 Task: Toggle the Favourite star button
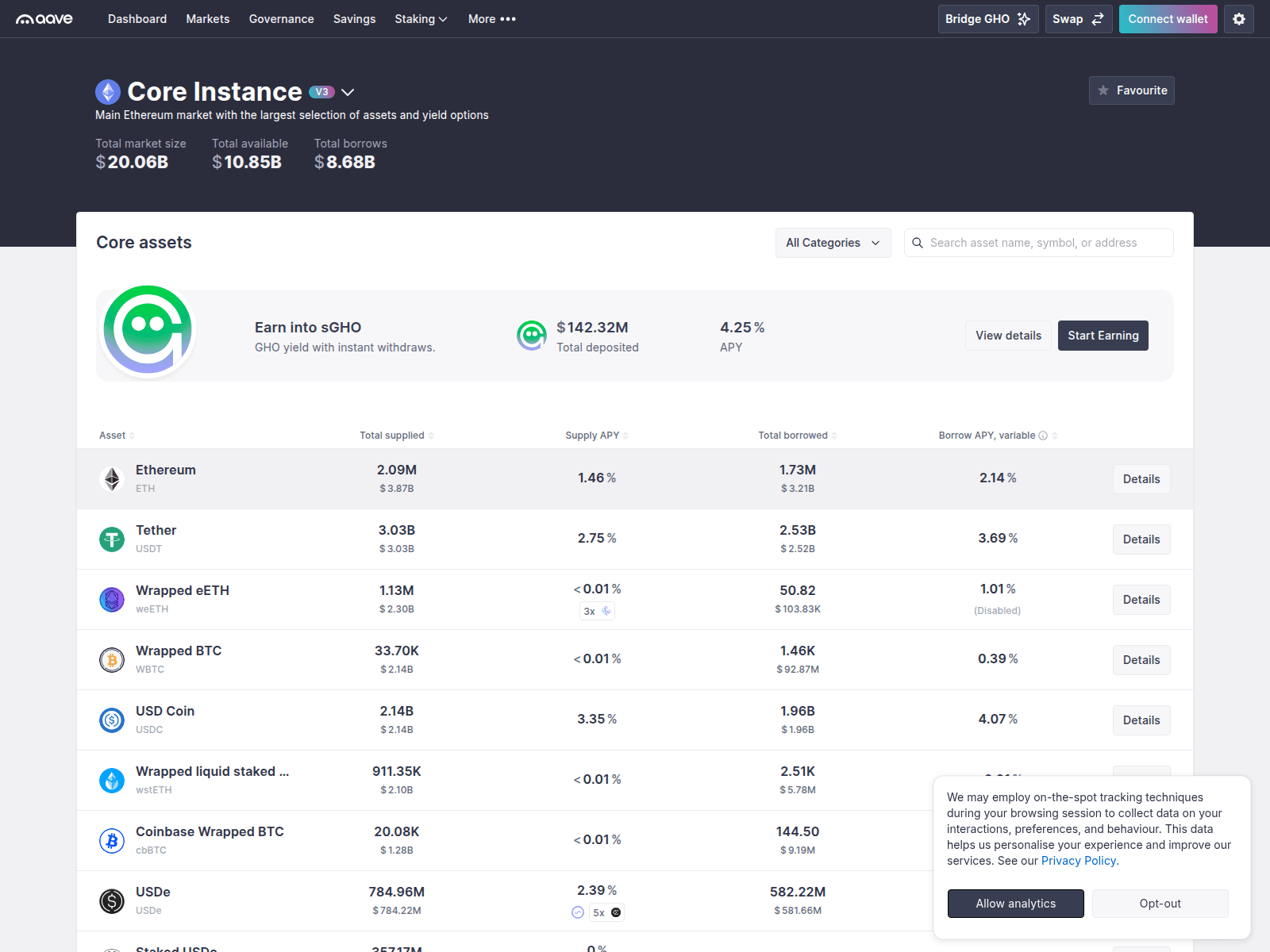pos(1132,90)
